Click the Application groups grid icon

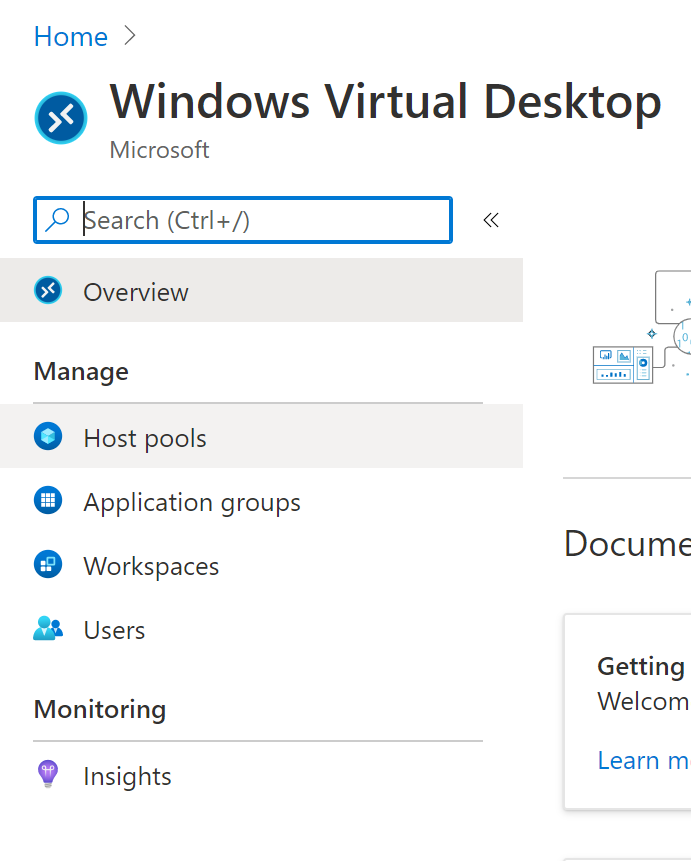(x=48, y=500)
